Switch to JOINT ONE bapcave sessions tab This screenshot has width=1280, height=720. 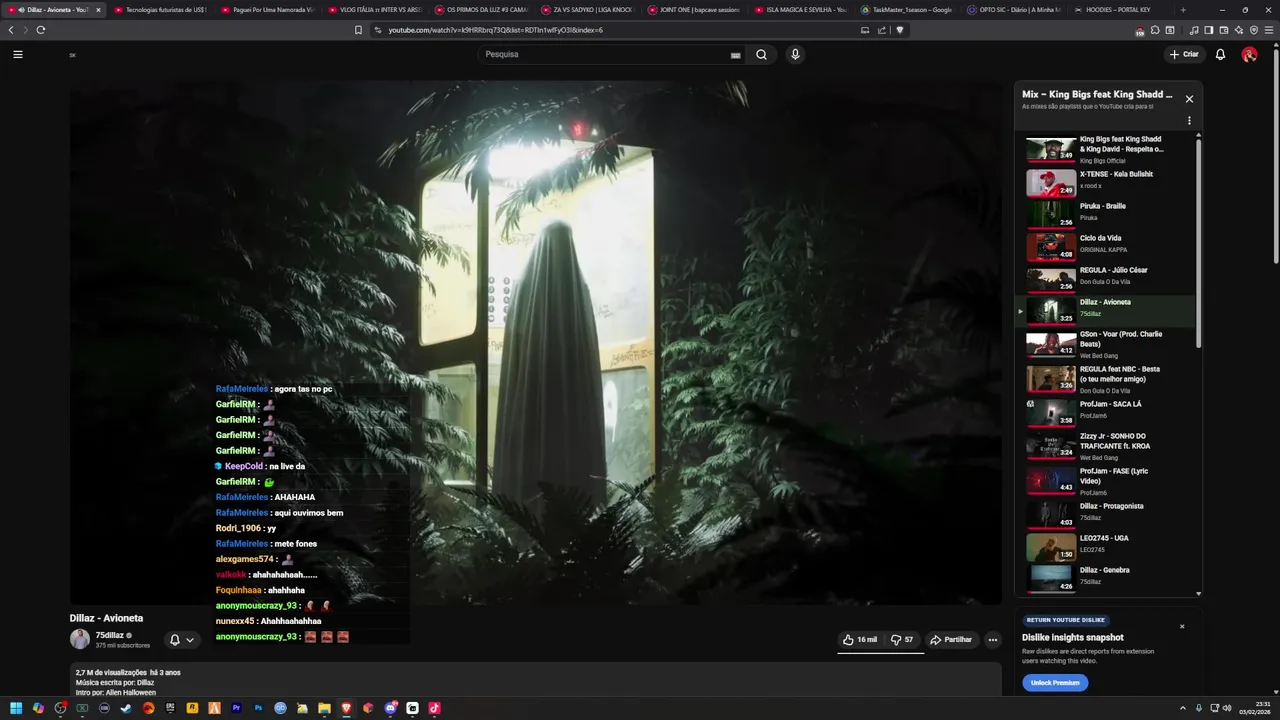[x=694, y=9]
